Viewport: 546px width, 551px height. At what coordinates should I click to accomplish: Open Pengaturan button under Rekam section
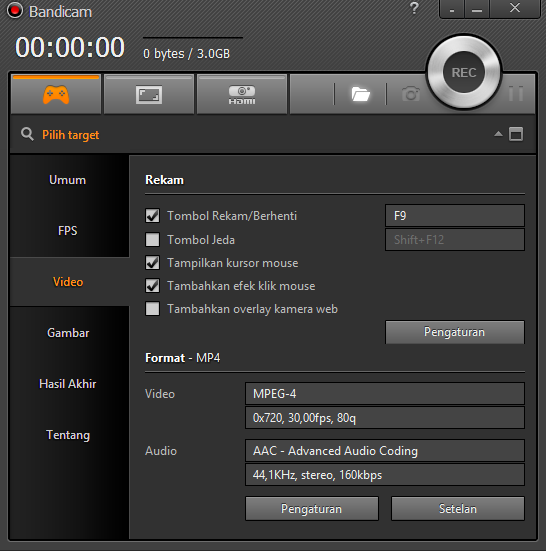[x=455, y=332]
